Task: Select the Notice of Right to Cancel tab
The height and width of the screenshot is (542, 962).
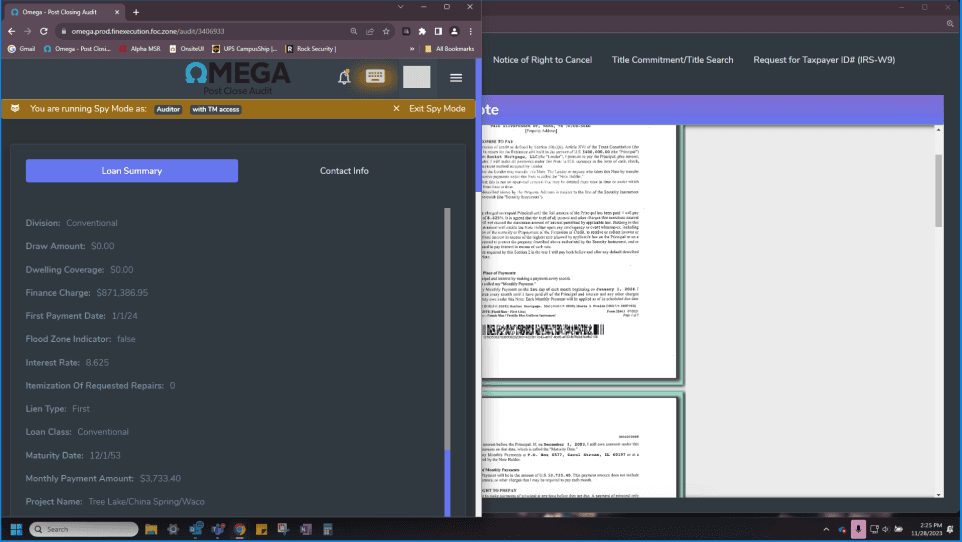Action: click(542, 60)
